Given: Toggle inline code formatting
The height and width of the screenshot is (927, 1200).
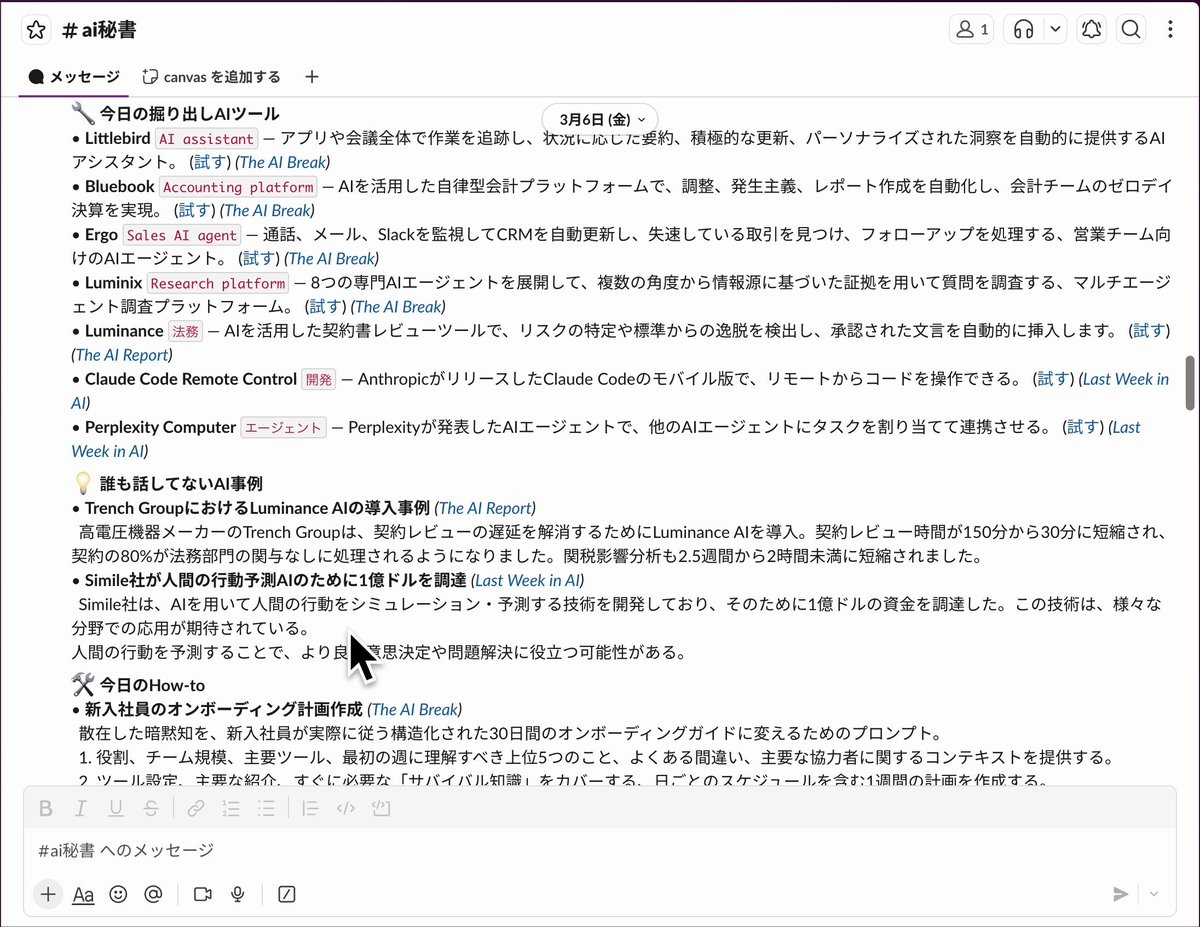Looking at the screenshot, I should pyautogui.click(x=346, y=808).
